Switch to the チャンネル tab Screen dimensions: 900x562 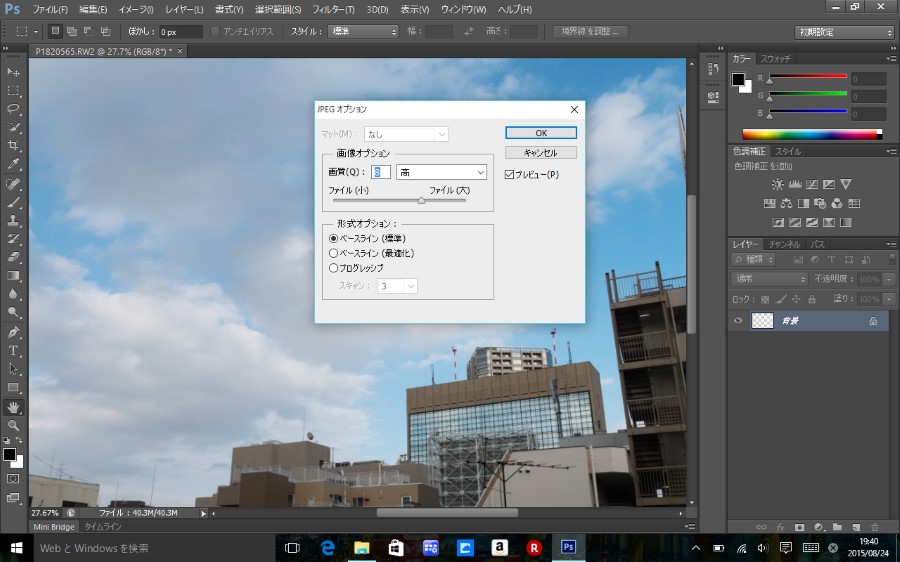pos(784,244)
